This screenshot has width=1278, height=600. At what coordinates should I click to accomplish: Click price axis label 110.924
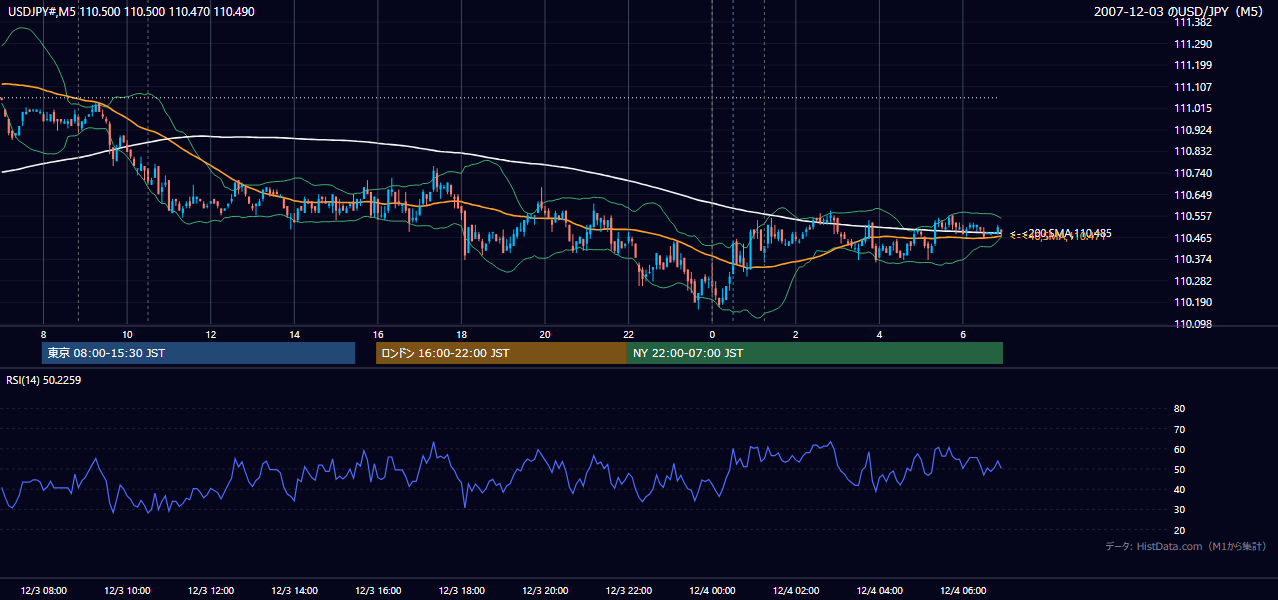click(x=1193, y=130)
